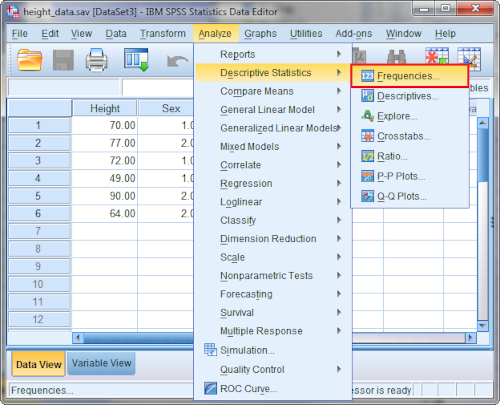Click the vertical scrollbar down arrow

[x=483, y=326]
